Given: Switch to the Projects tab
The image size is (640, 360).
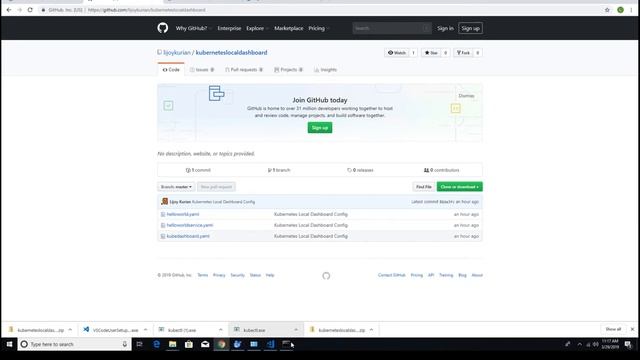Looking at the screenshot, I should pyautogui.click(x=288, y=70).
